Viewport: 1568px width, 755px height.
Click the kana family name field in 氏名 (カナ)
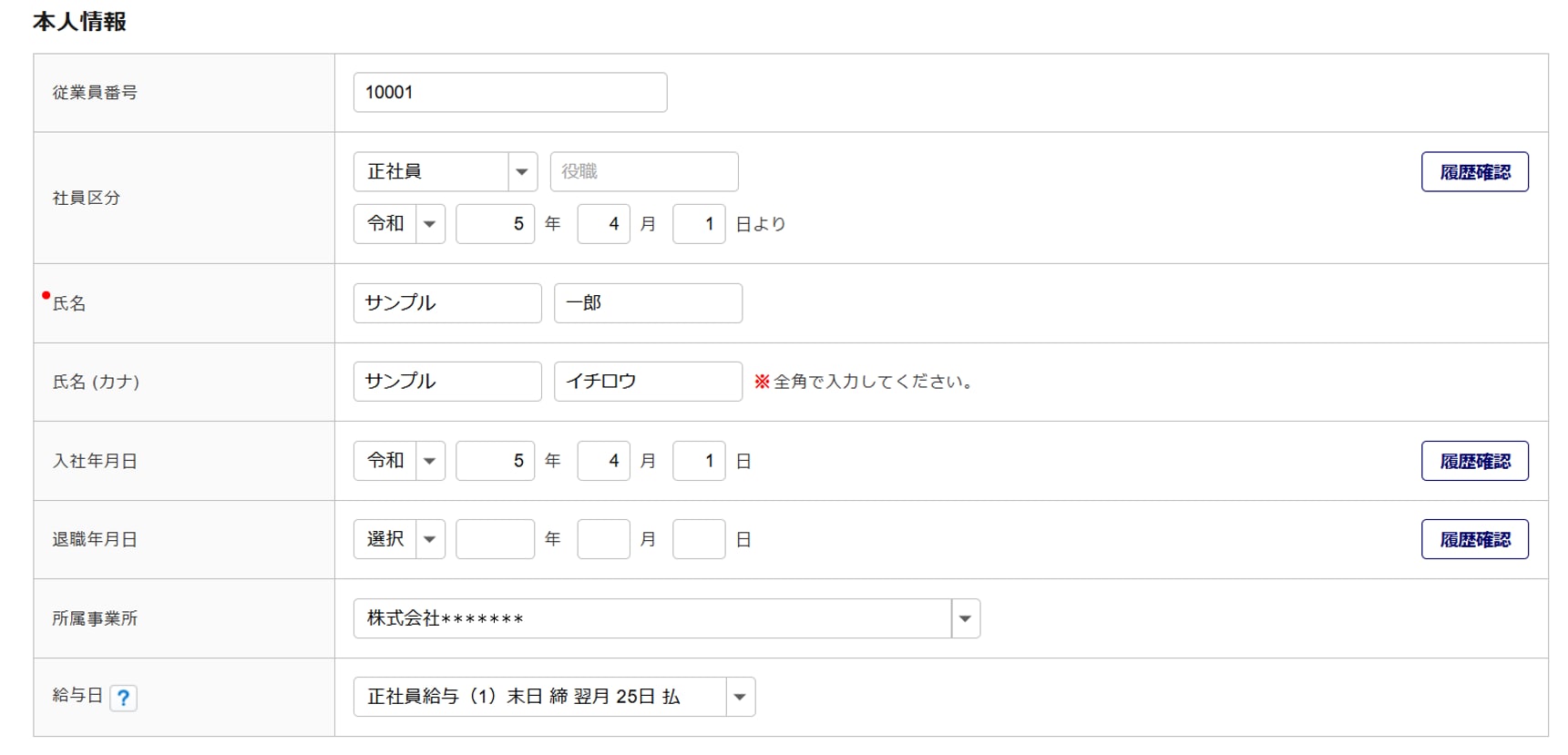pos(446,382)
